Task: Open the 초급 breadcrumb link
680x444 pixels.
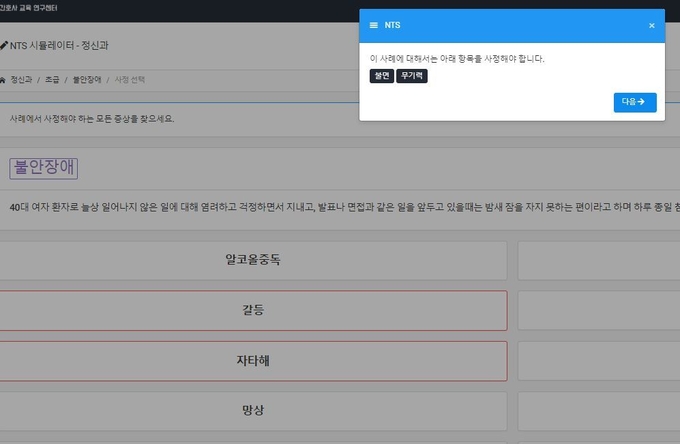Action: (52, 80)
